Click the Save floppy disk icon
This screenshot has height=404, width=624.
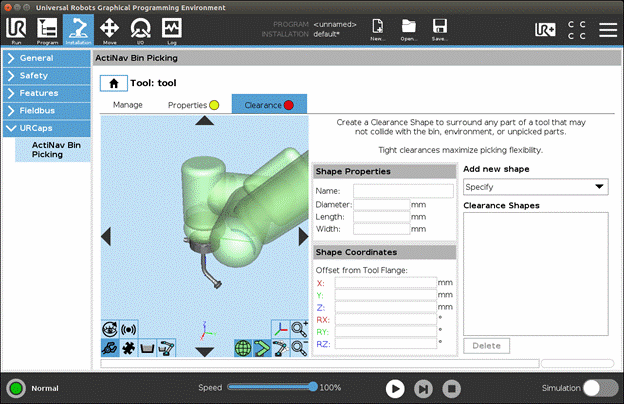pos(439,30)
